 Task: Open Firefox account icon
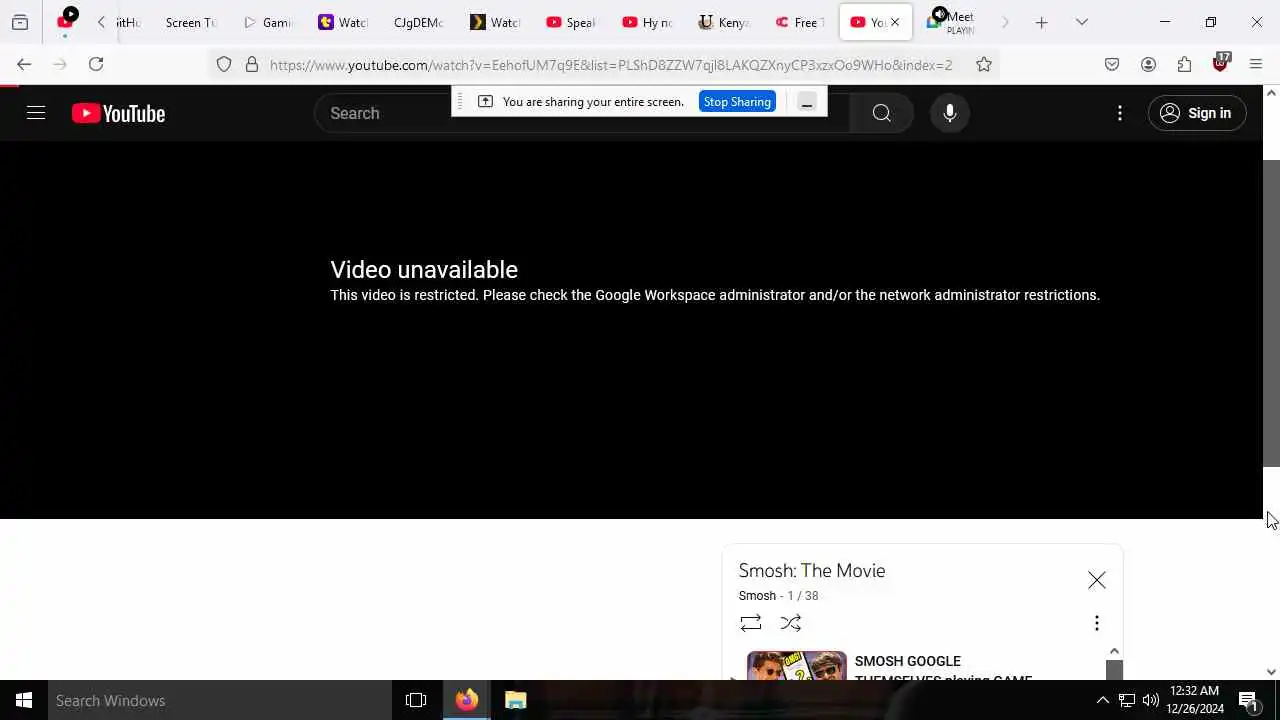1148,64
